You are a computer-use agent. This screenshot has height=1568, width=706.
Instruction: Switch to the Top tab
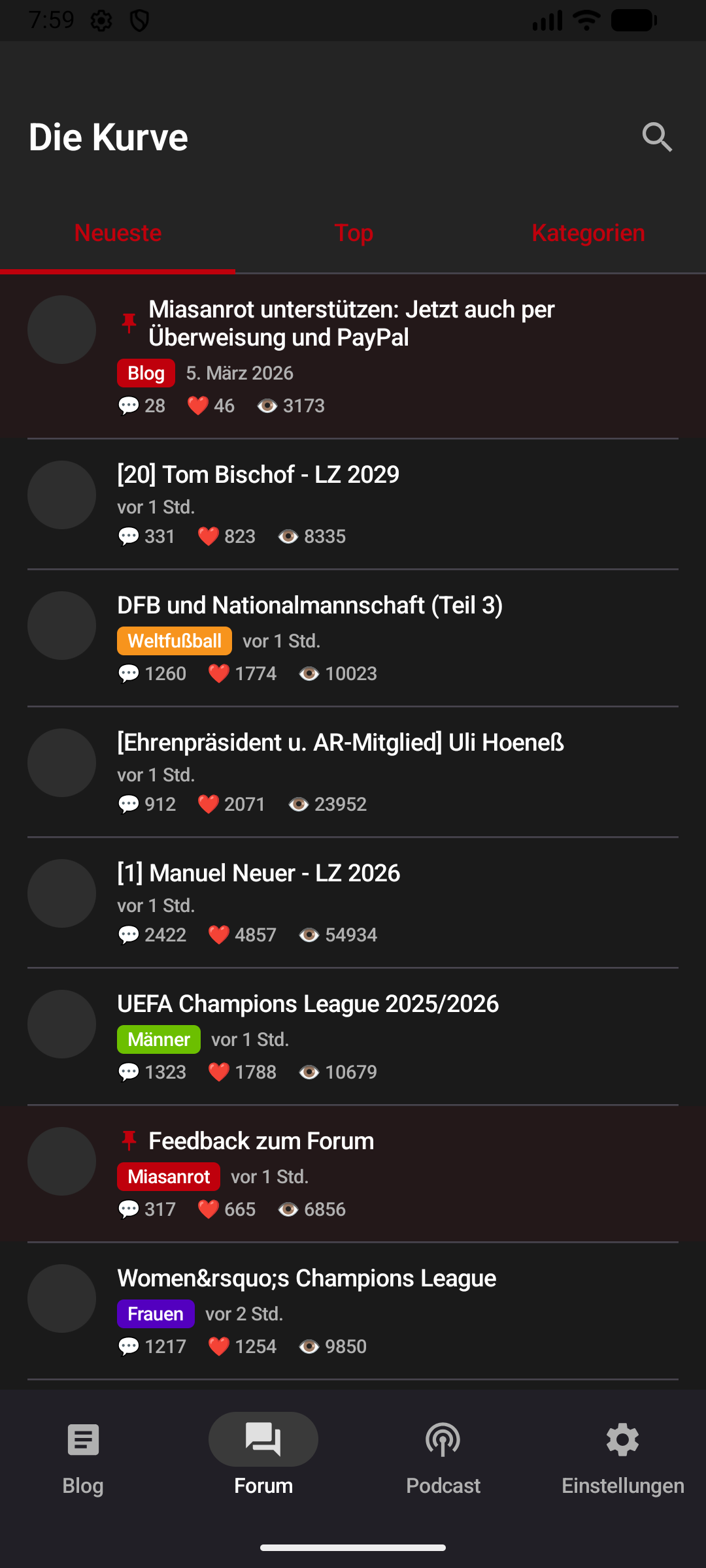click(353, 233)
